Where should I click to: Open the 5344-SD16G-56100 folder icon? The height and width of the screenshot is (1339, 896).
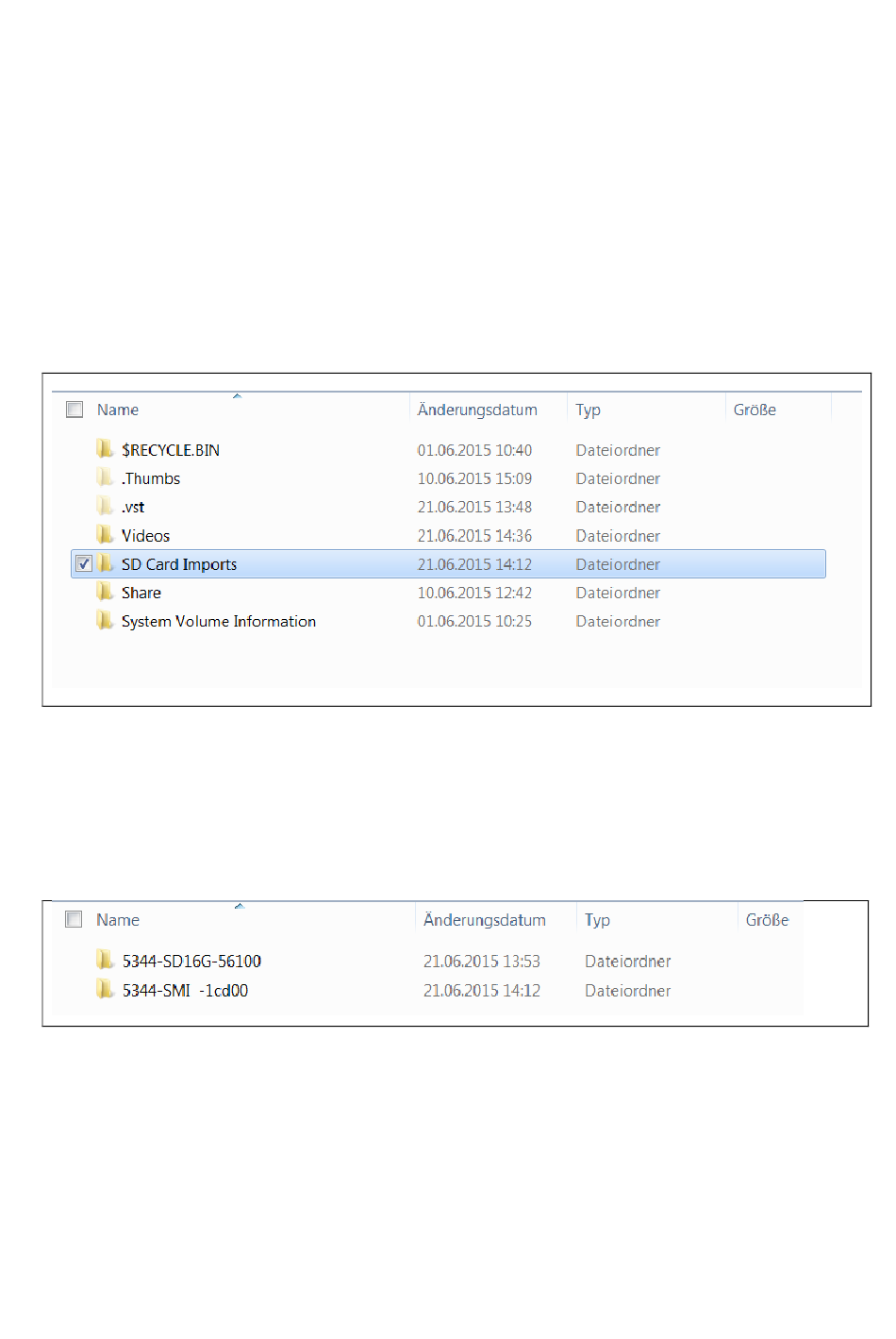105,961
